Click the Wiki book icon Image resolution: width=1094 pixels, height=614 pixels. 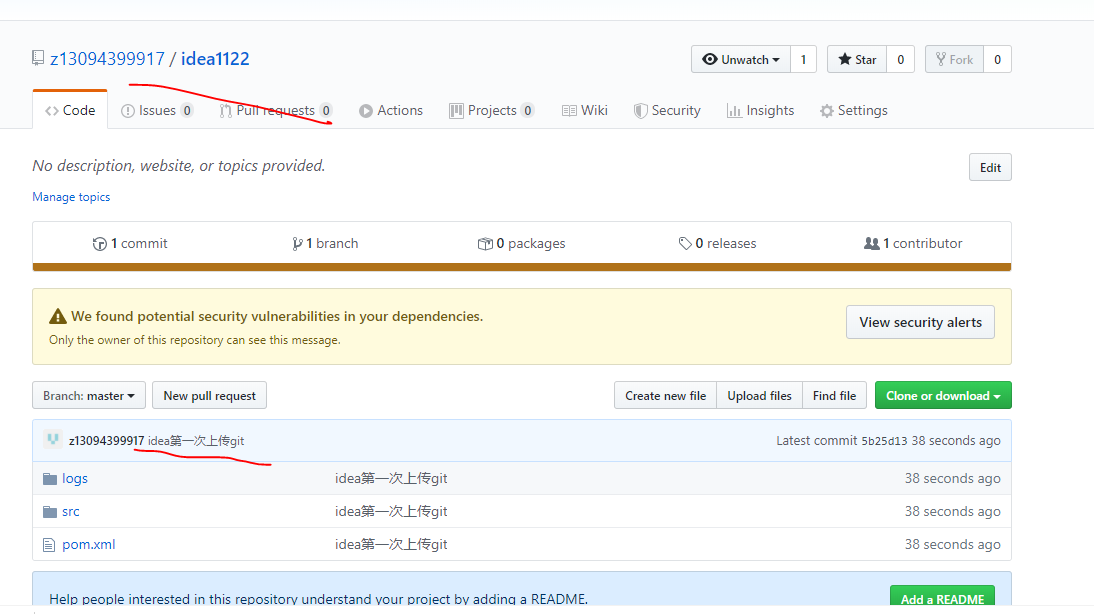569,111
